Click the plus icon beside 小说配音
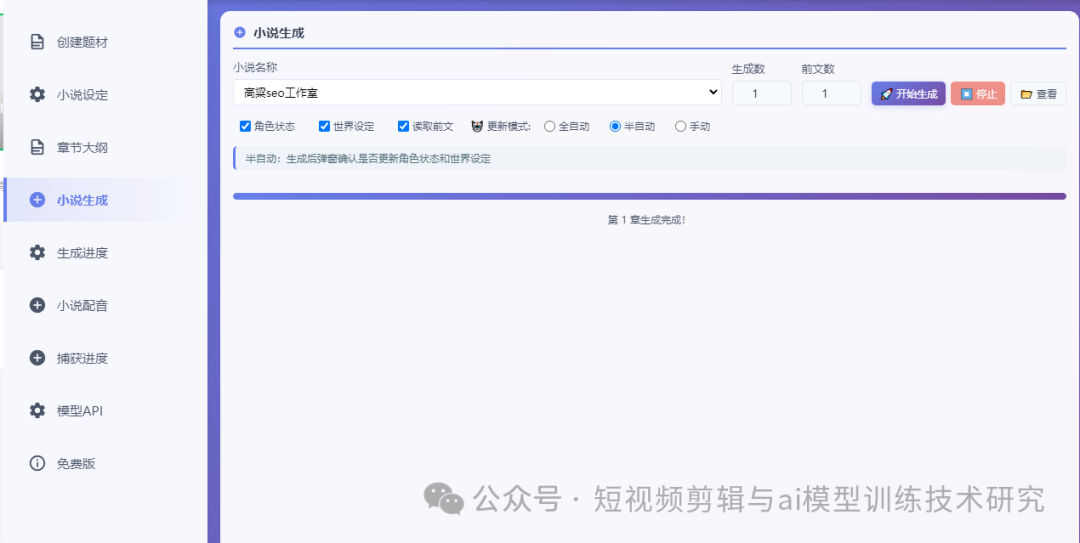This screenshot has height=543, width=1080. click(x=37, y=305)
